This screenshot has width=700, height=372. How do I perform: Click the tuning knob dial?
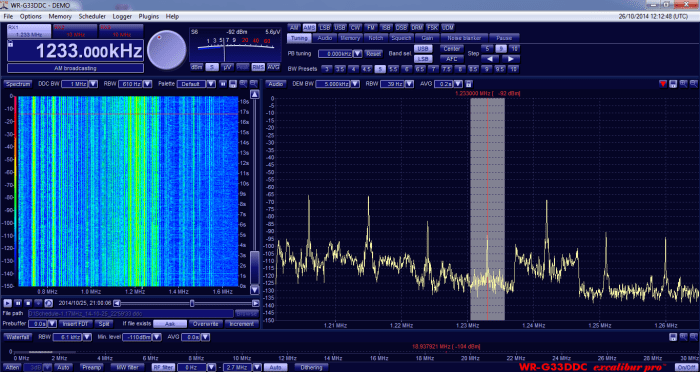(x=167, y=50)
